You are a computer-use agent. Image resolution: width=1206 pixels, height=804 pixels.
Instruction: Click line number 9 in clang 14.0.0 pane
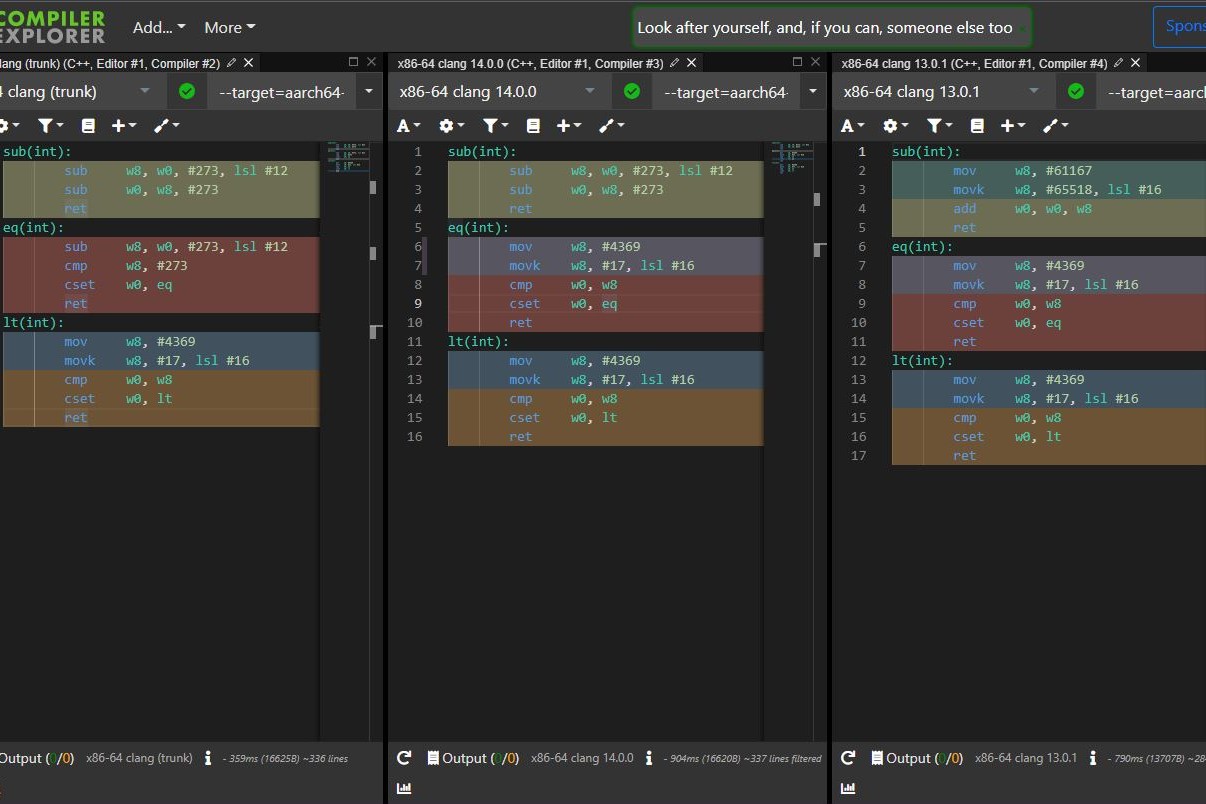[x=418, y=303]
